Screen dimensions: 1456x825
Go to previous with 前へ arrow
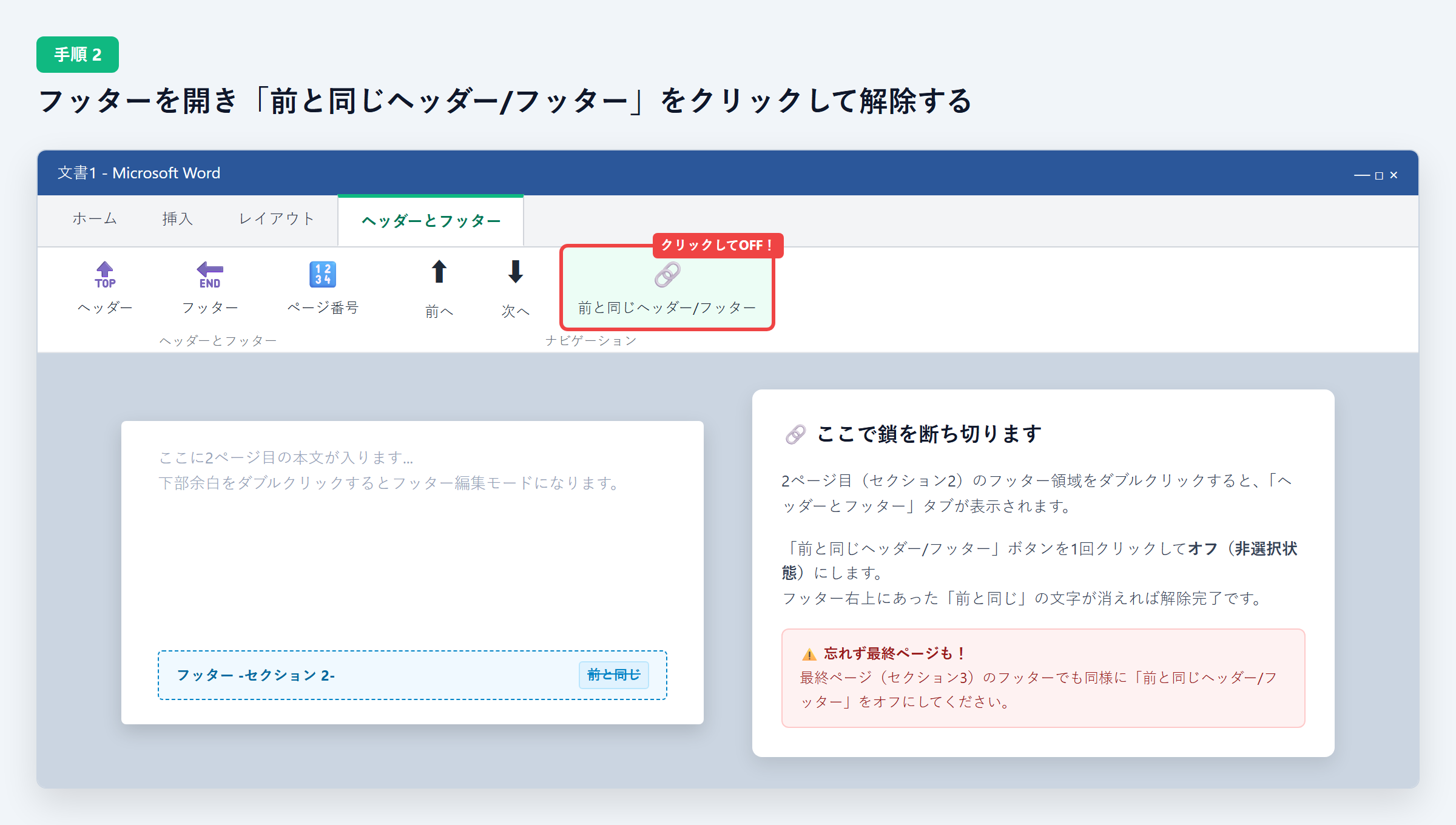click(439, 272)
